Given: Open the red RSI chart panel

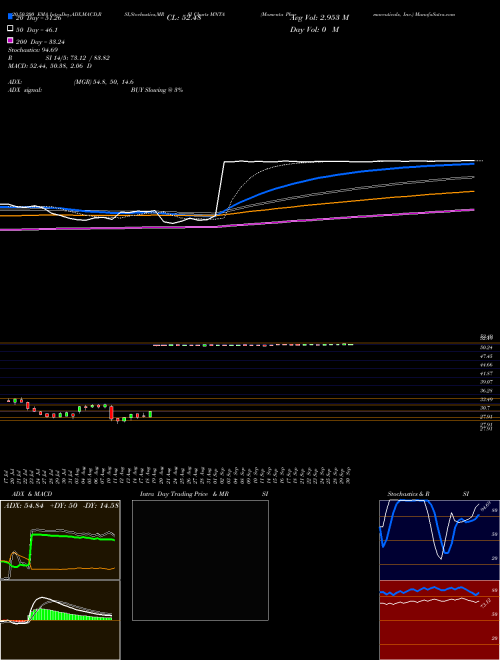Looking at the screenshot, I should tap(439, 620).
